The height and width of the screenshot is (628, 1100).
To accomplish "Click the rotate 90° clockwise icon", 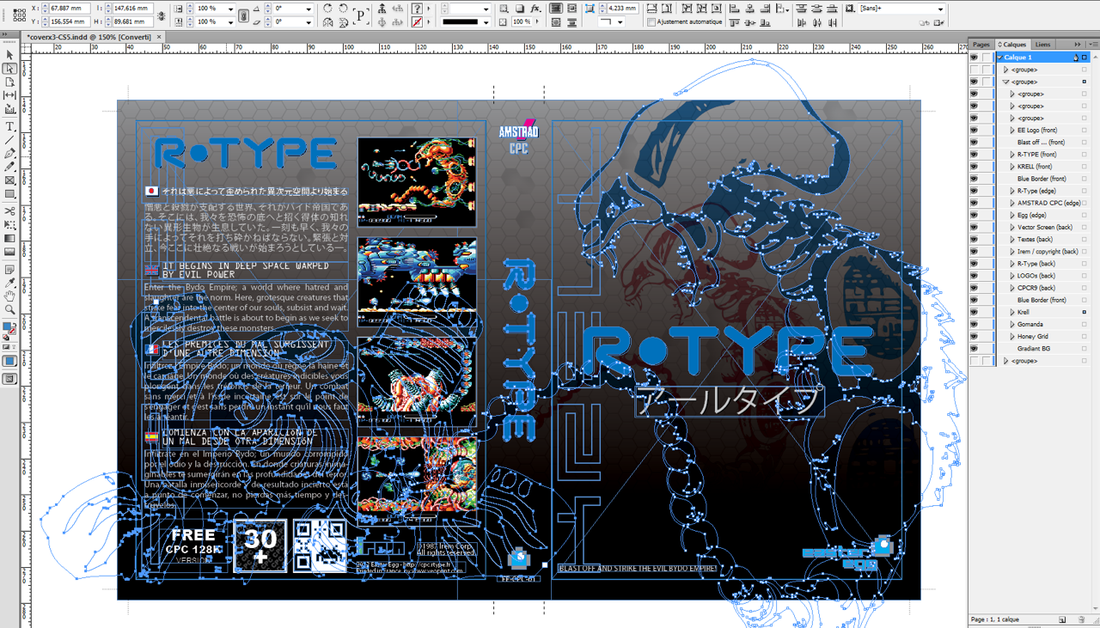I will pos(328,8).
